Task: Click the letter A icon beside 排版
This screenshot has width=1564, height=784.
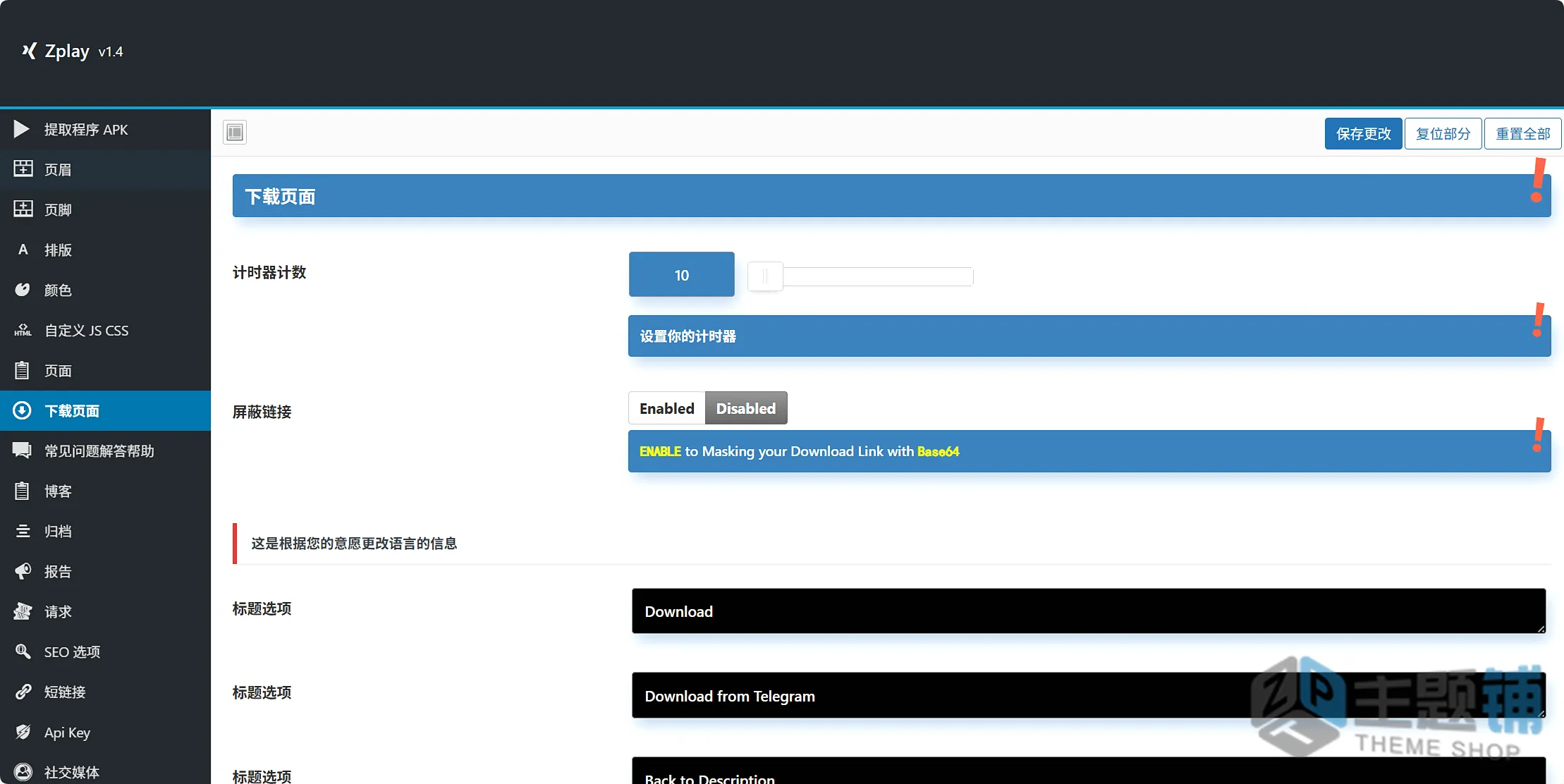Action: [23, 249]
